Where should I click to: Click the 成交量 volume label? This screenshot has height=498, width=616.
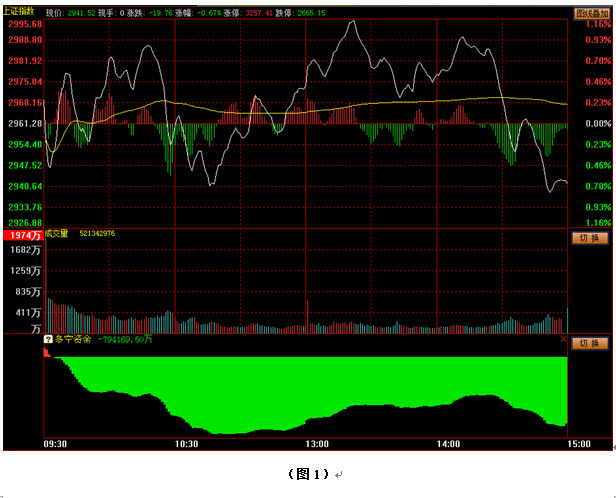56,234
